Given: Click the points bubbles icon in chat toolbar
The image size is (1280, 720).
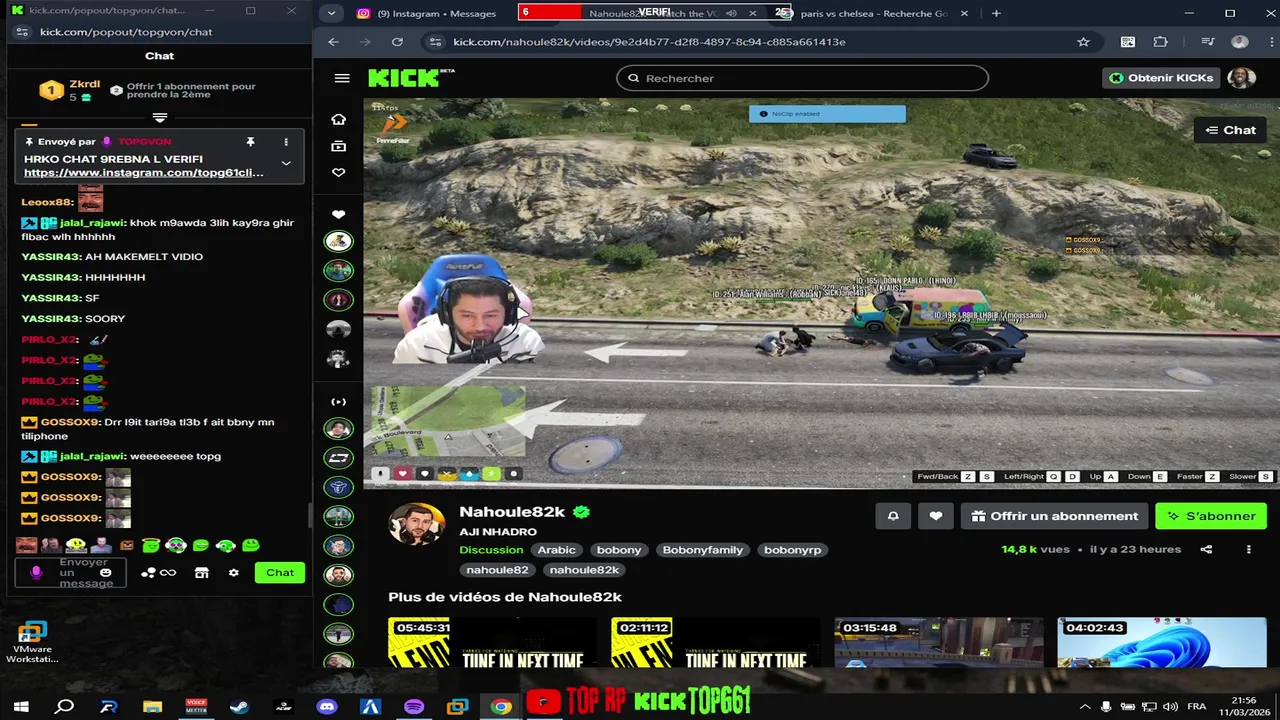Looking at the screenshot, I should click(x=148, y=573).
